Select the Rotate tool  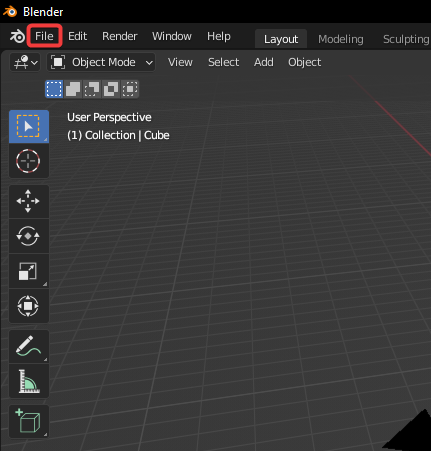(x=29, y=236)
